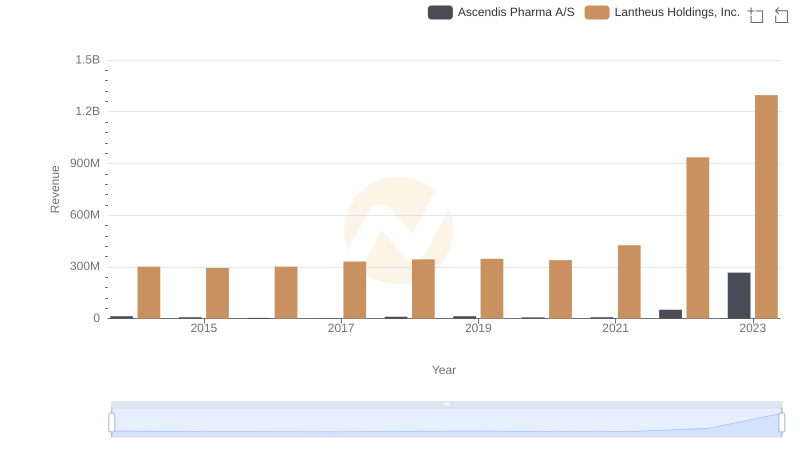Hide the Lantheus Holdings, Inc. series label
Screen dimensions: 800x461
coord(677,12)
